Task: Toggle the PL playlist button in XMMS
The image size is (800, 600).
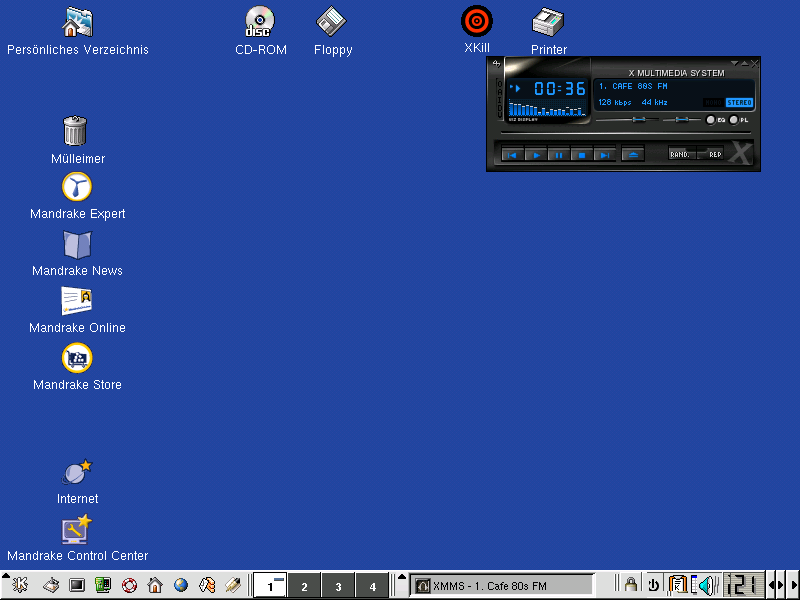Action: point(739,120)
